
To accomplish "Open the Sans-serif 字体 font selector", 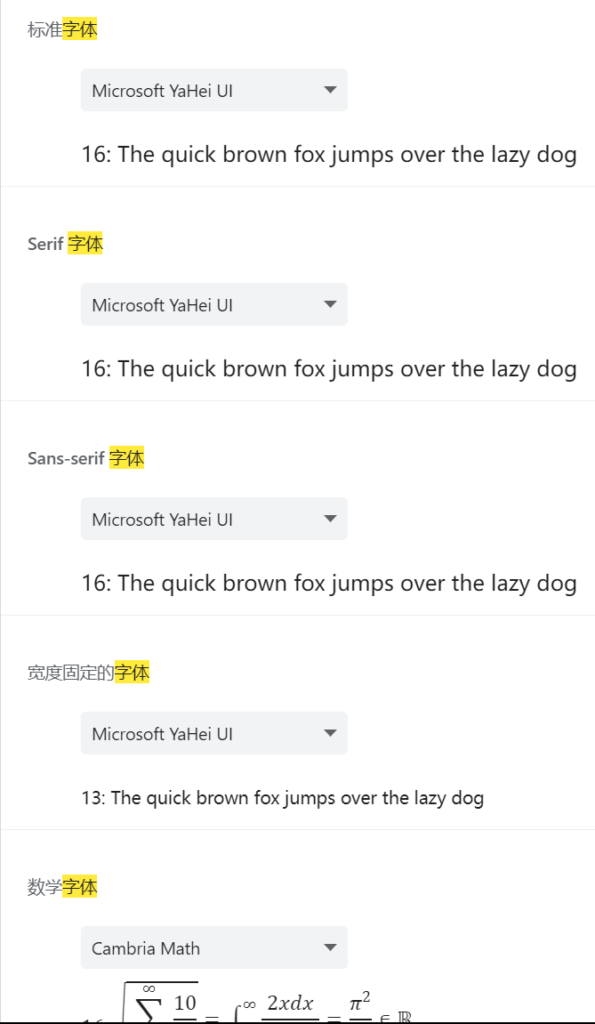I will point(214,519).
